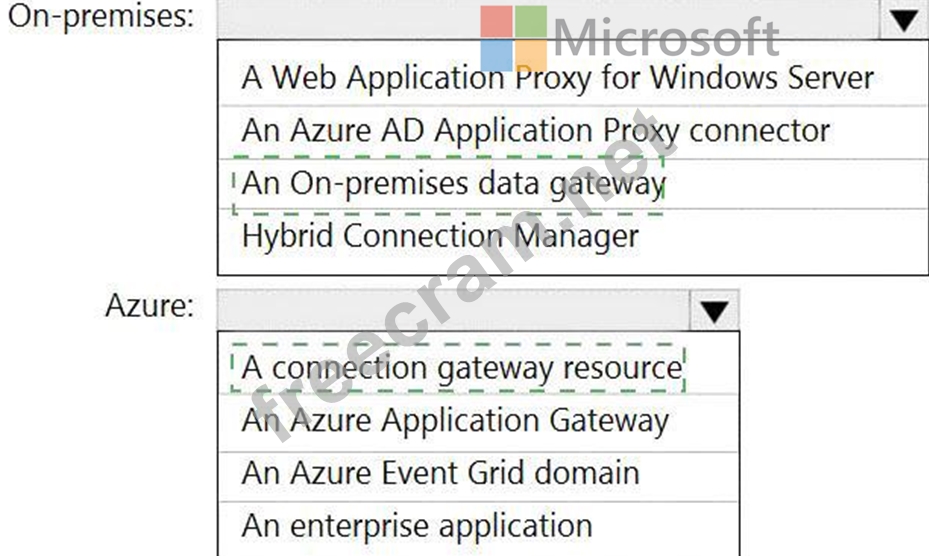Expand the Azure dropdown arrow
Viewport: 929px width, 556px height.
point(715,310)
